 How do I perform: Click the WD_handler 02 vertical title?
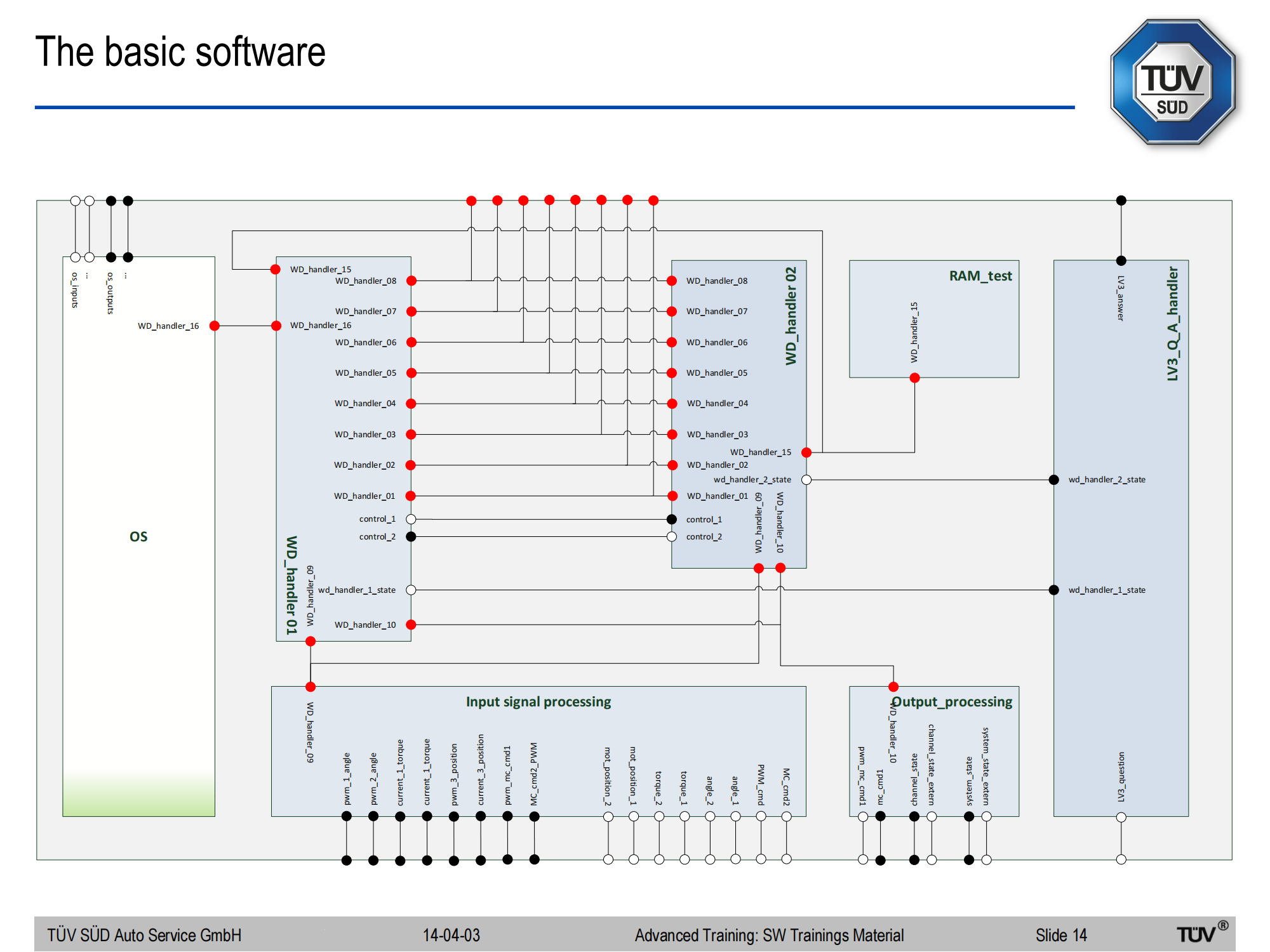tap(791, 315)
